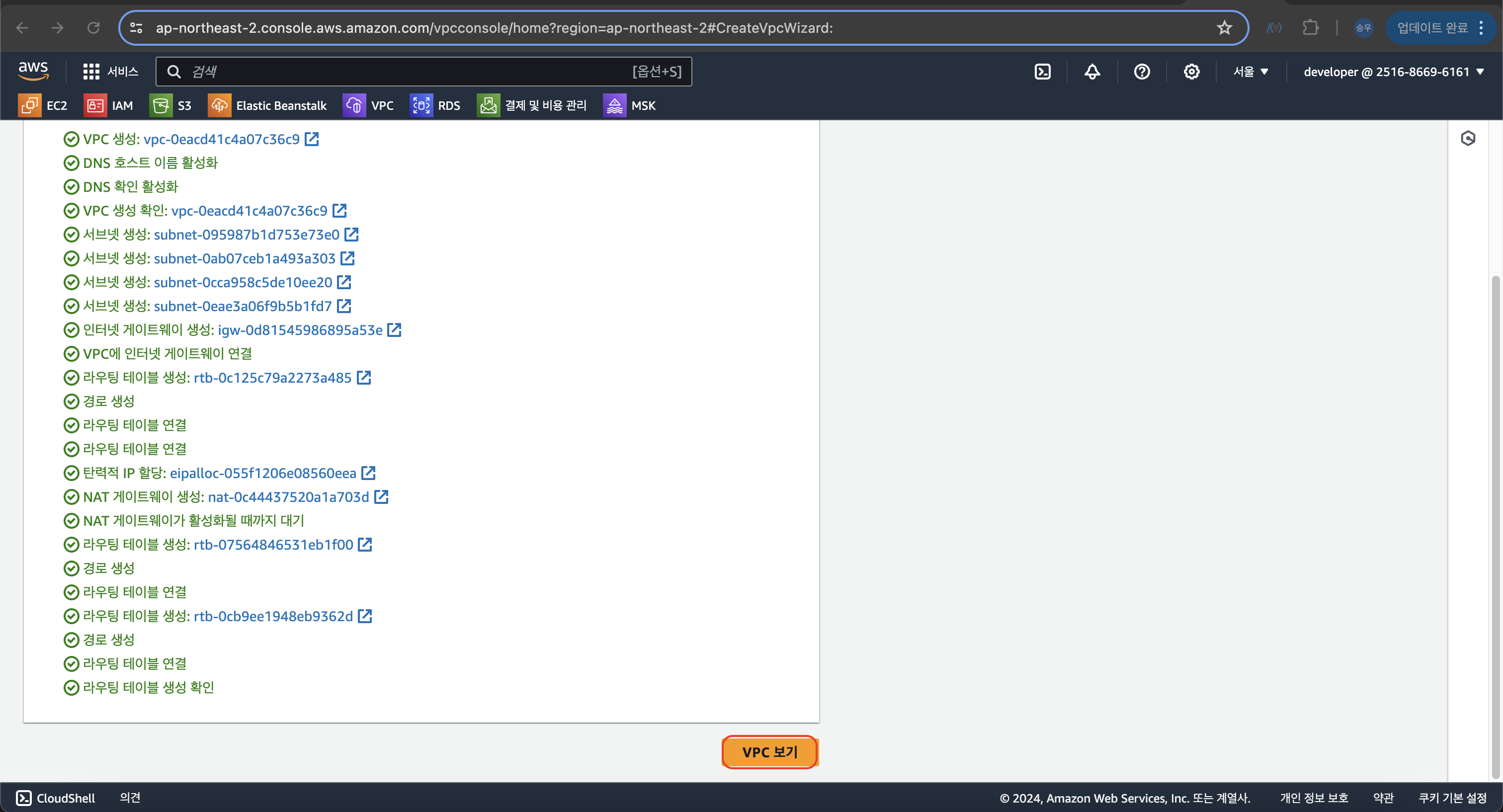Viewport: 1503px width, 812px height.
Task: Open the services grid menu
Action: 91,72
